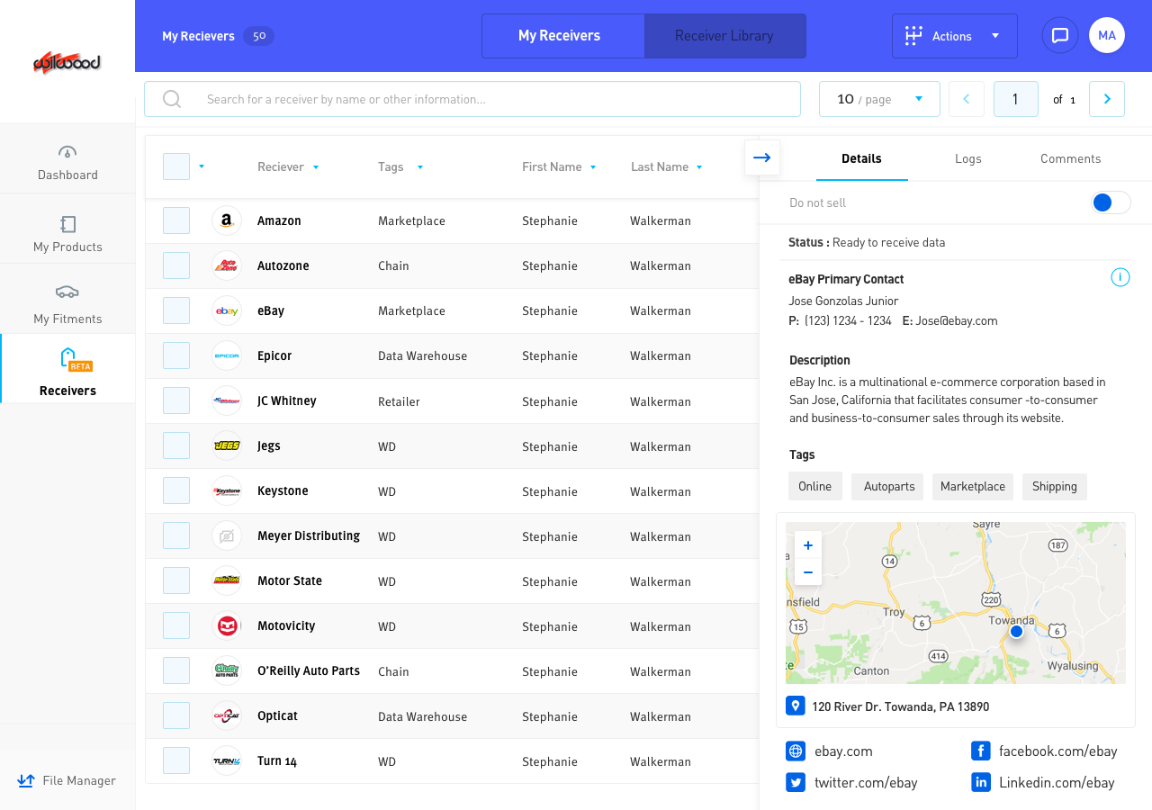Open the Tags column filter dropdown
Screen dimensions: 1152x810
click(420, 168)
